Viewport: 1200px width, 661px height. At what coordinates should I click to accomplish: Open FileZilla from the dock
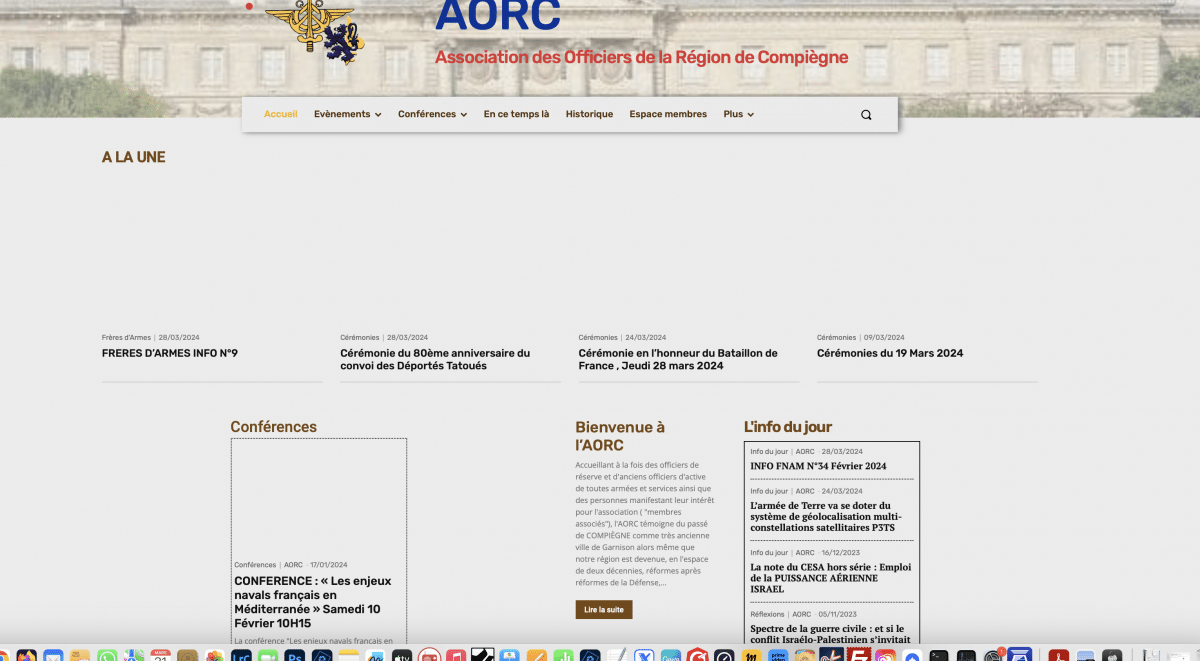point(858,656)
